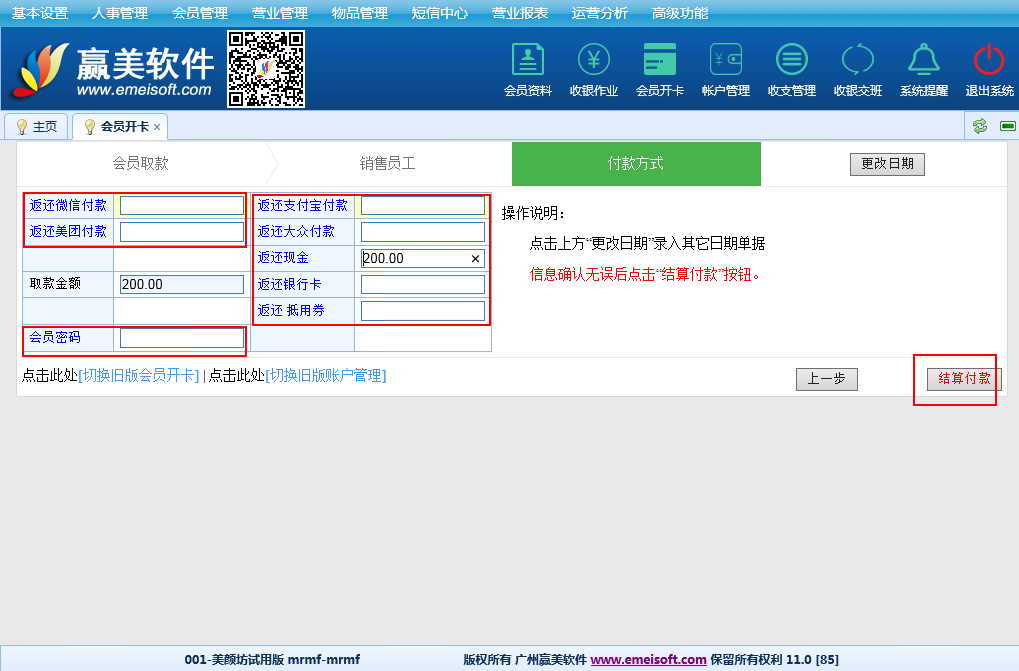Click the 会员密码 input field
Image resolution: width=1019 pixels, height=671 pixels.
pyautogui.click(x=181, y=338)
